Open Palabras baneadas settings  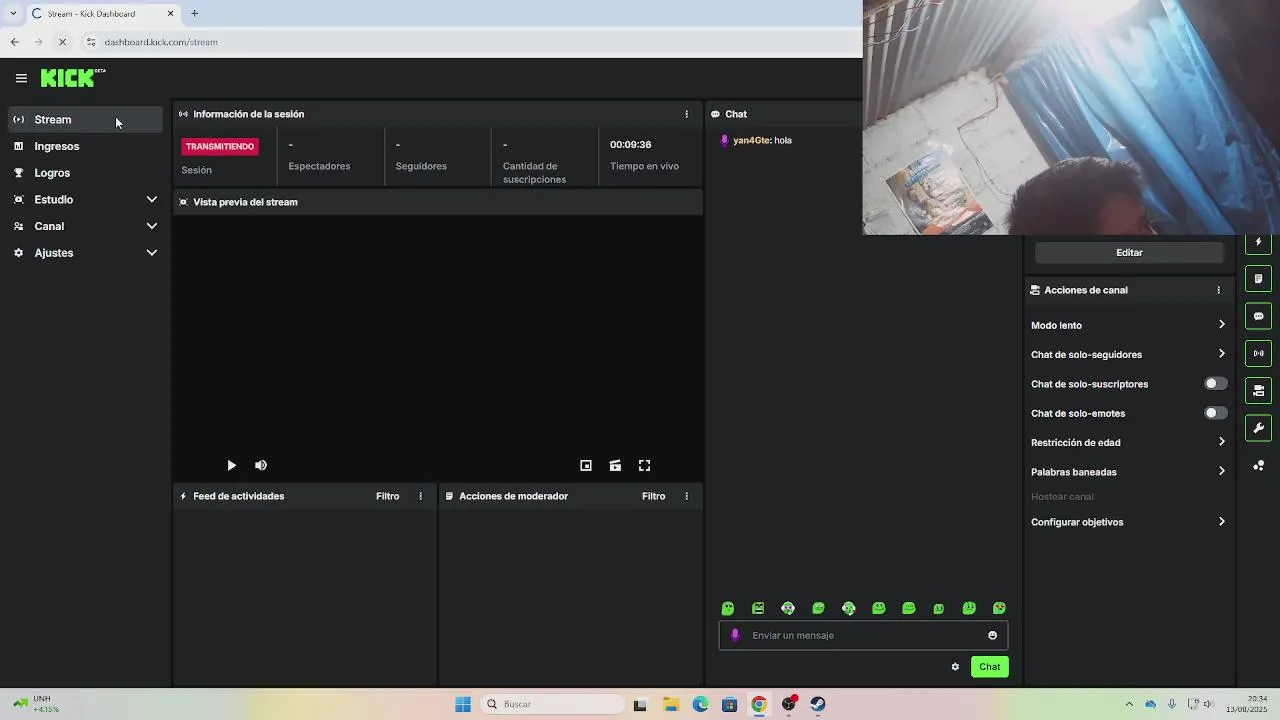tap(1128, 472)
